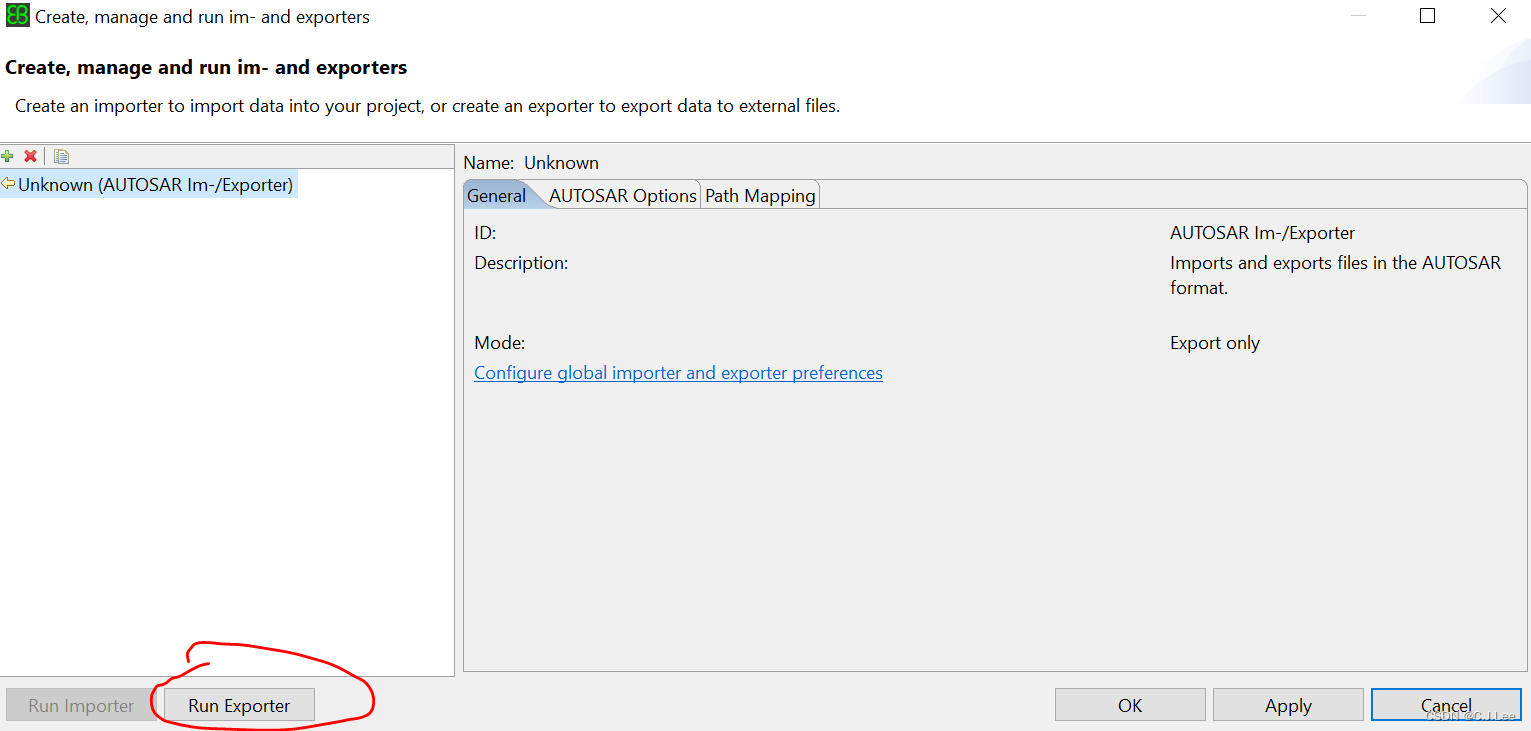Screen dimensions: 1531x731
Task: Click the 'AUTOSAR Im-/Exporter' ID value
Action: (x=1262, y=233)
